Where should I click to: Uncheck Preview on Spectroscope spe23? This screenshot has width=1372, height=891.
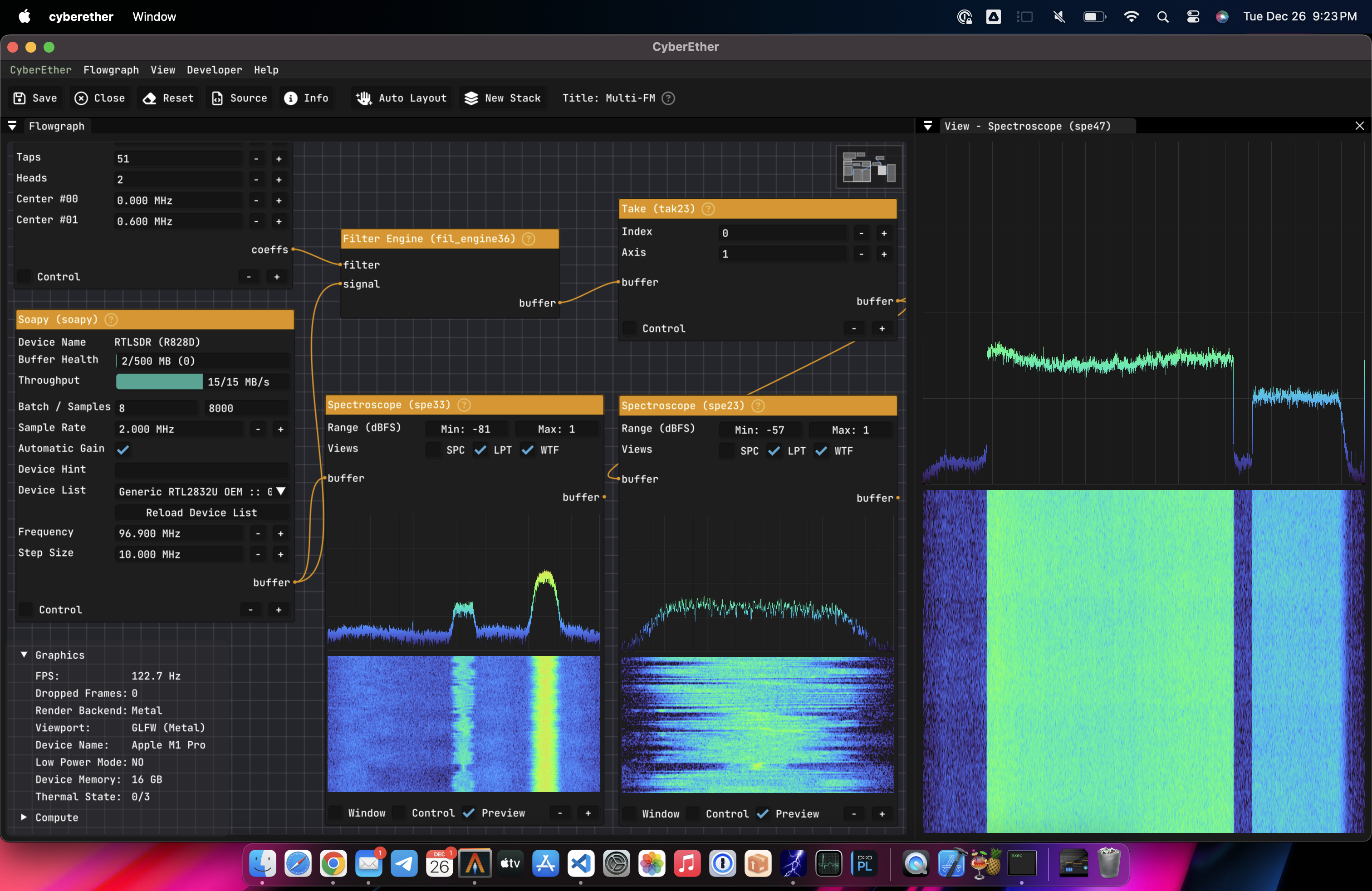point(762,814)
